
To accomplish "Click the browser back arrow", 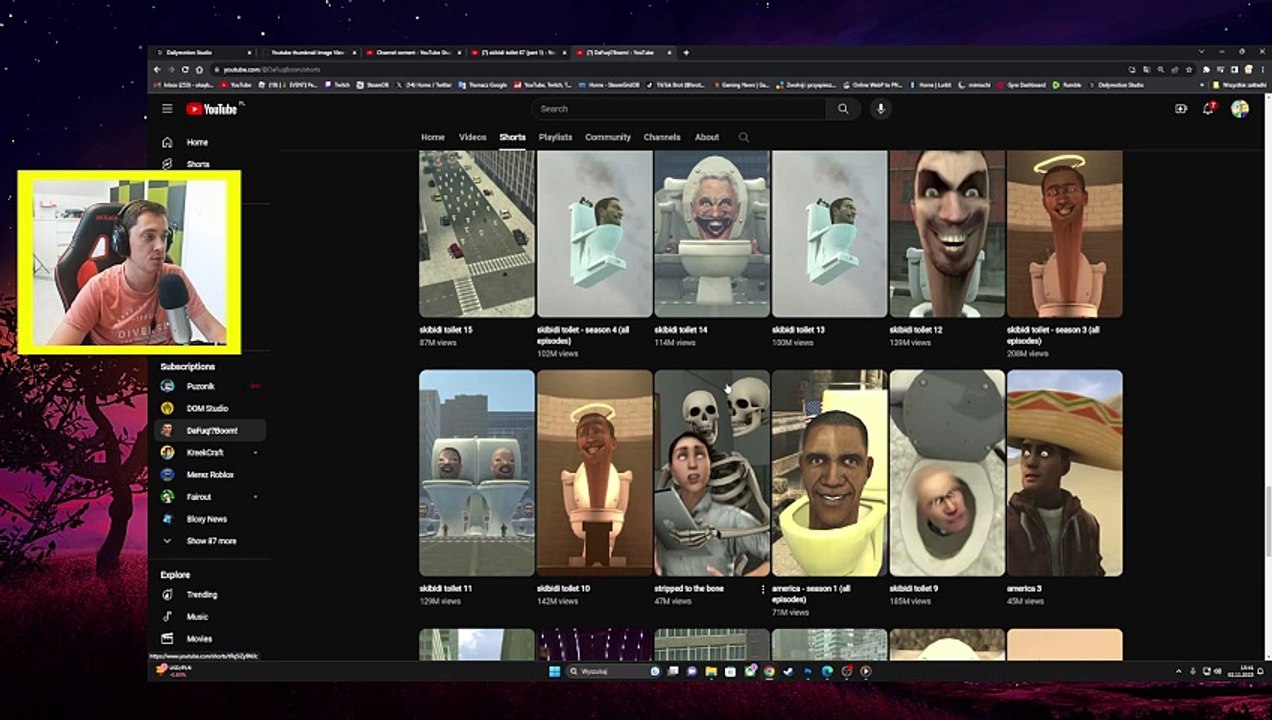I will coord(157,69).
